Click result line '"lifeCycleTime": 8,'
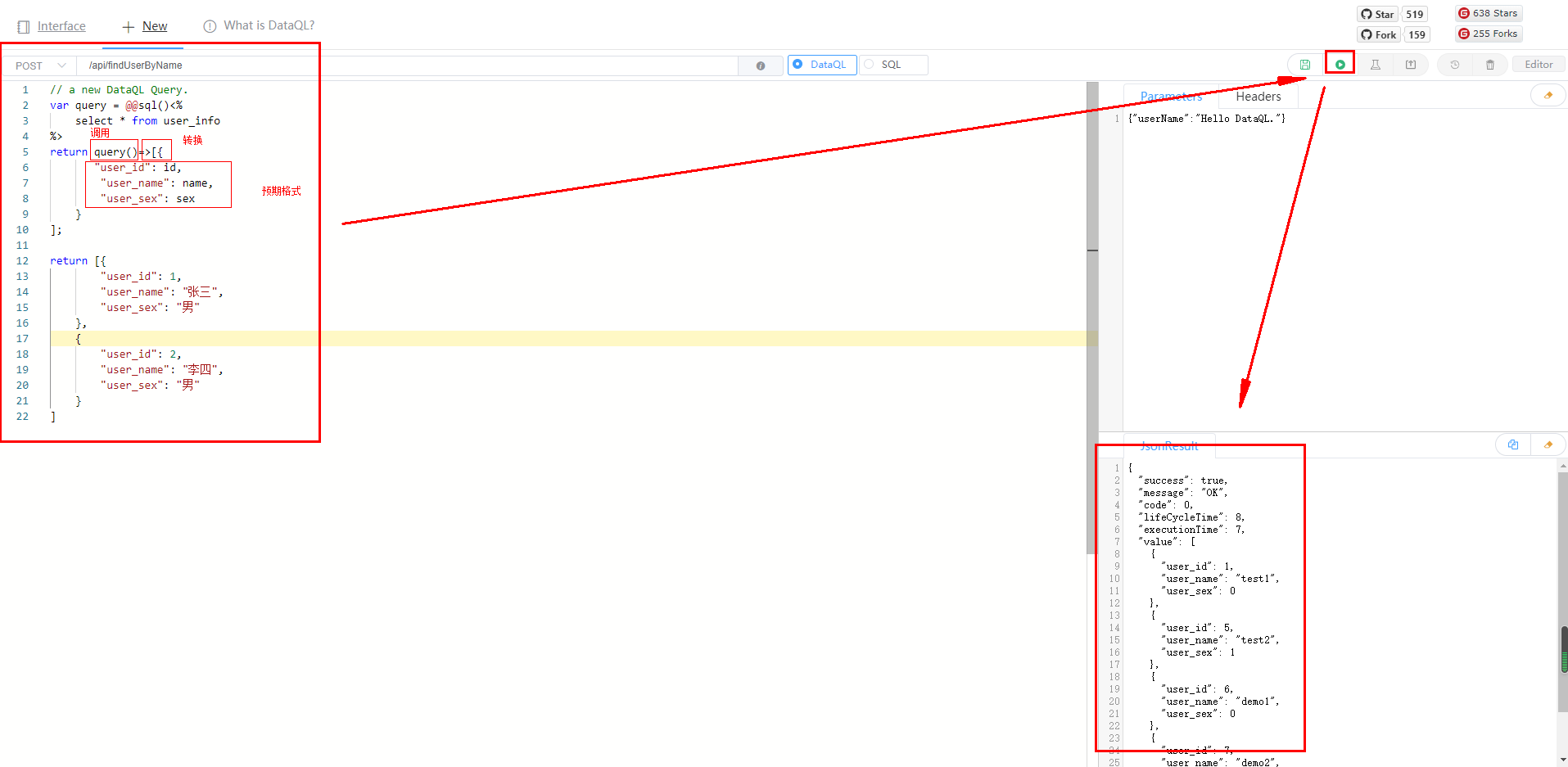Screen dimensions: 1568x767 [1191, 517]
